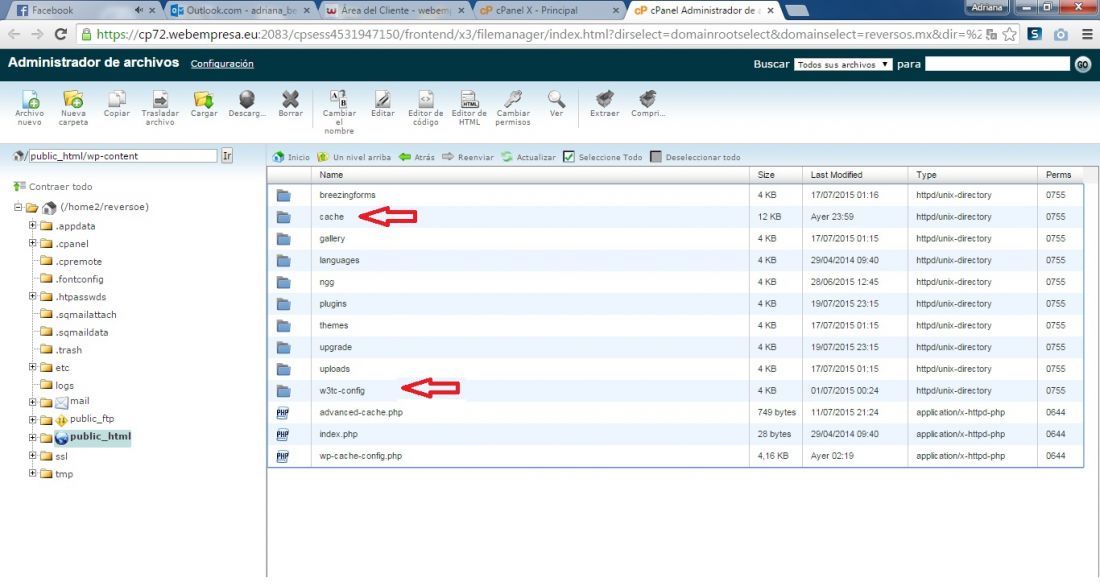Click Deseleccionar todo checkbox

coord(656,157)
